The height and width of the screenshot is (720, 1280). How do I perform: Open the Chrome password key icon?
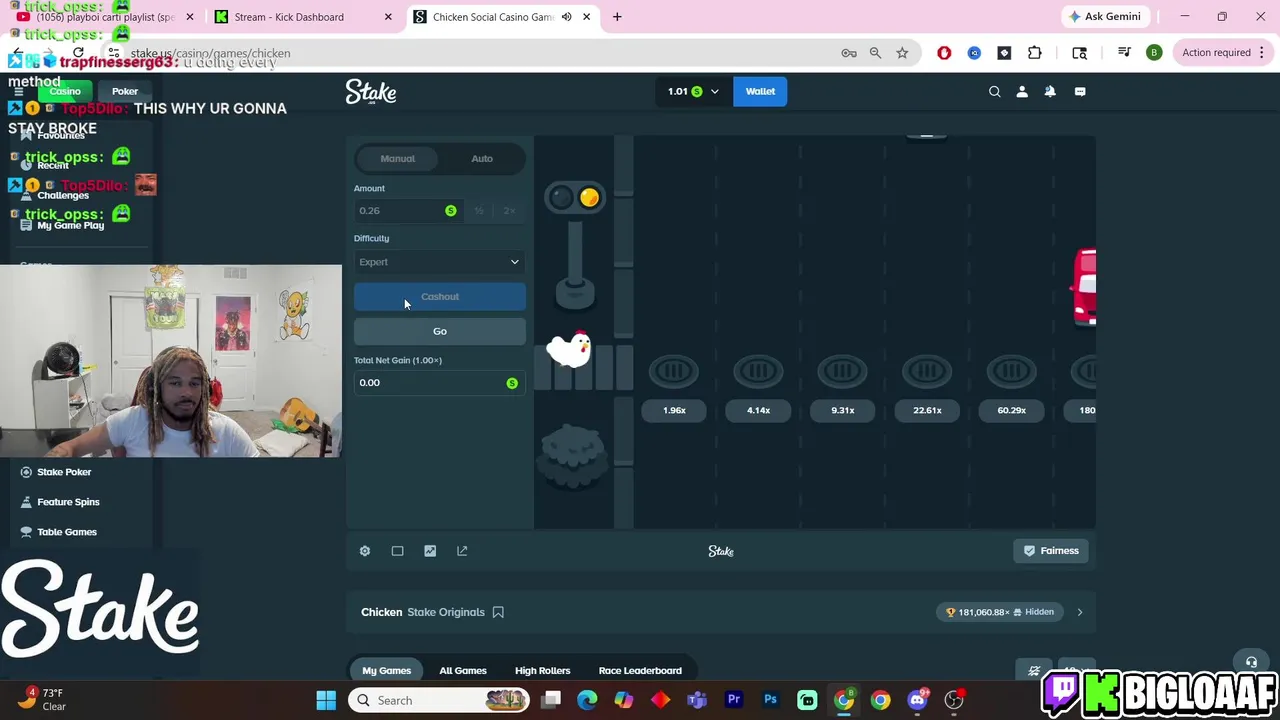(849, 53)
